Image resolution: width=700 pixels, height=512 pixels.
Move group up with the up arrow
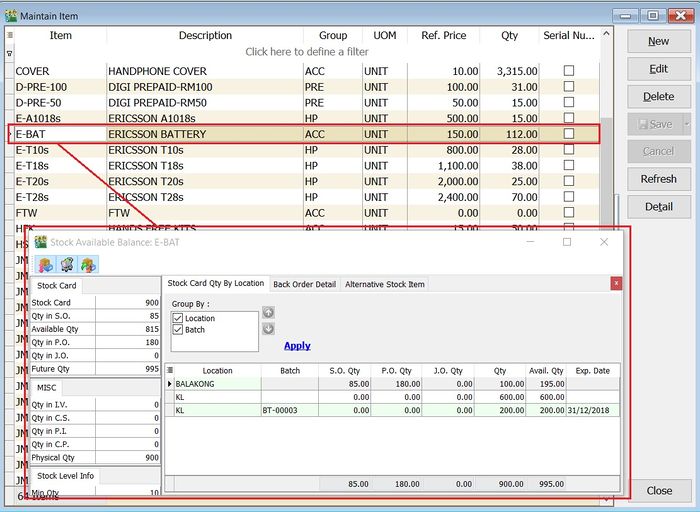tap(268, 313)
